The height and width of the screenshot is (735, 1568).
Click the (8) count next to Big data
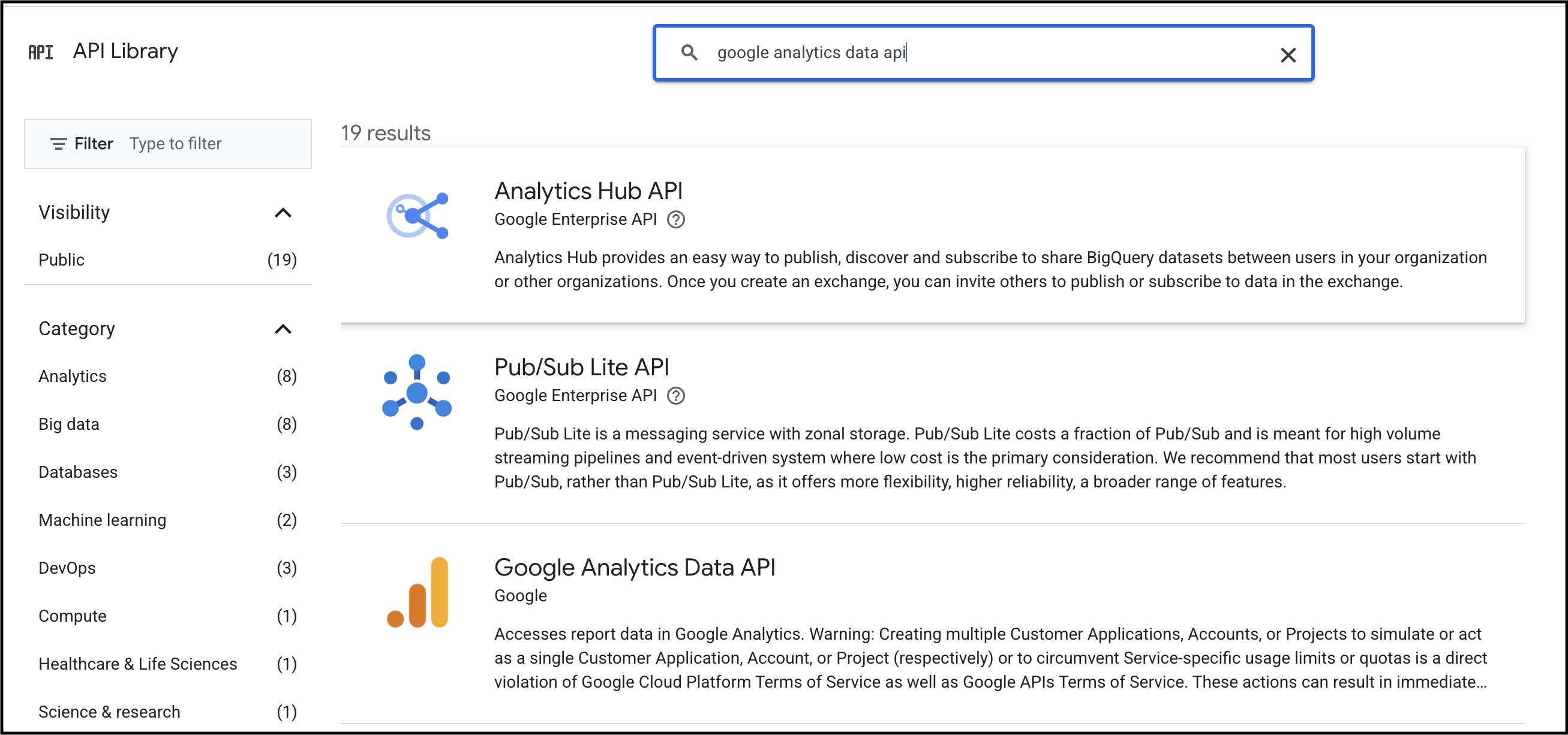[287, 424]
